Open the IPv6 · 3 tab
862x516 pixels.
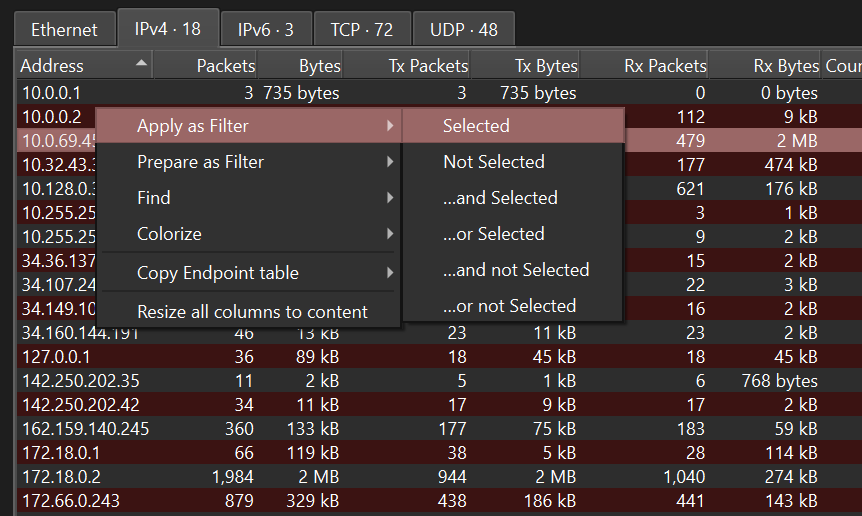266,30
